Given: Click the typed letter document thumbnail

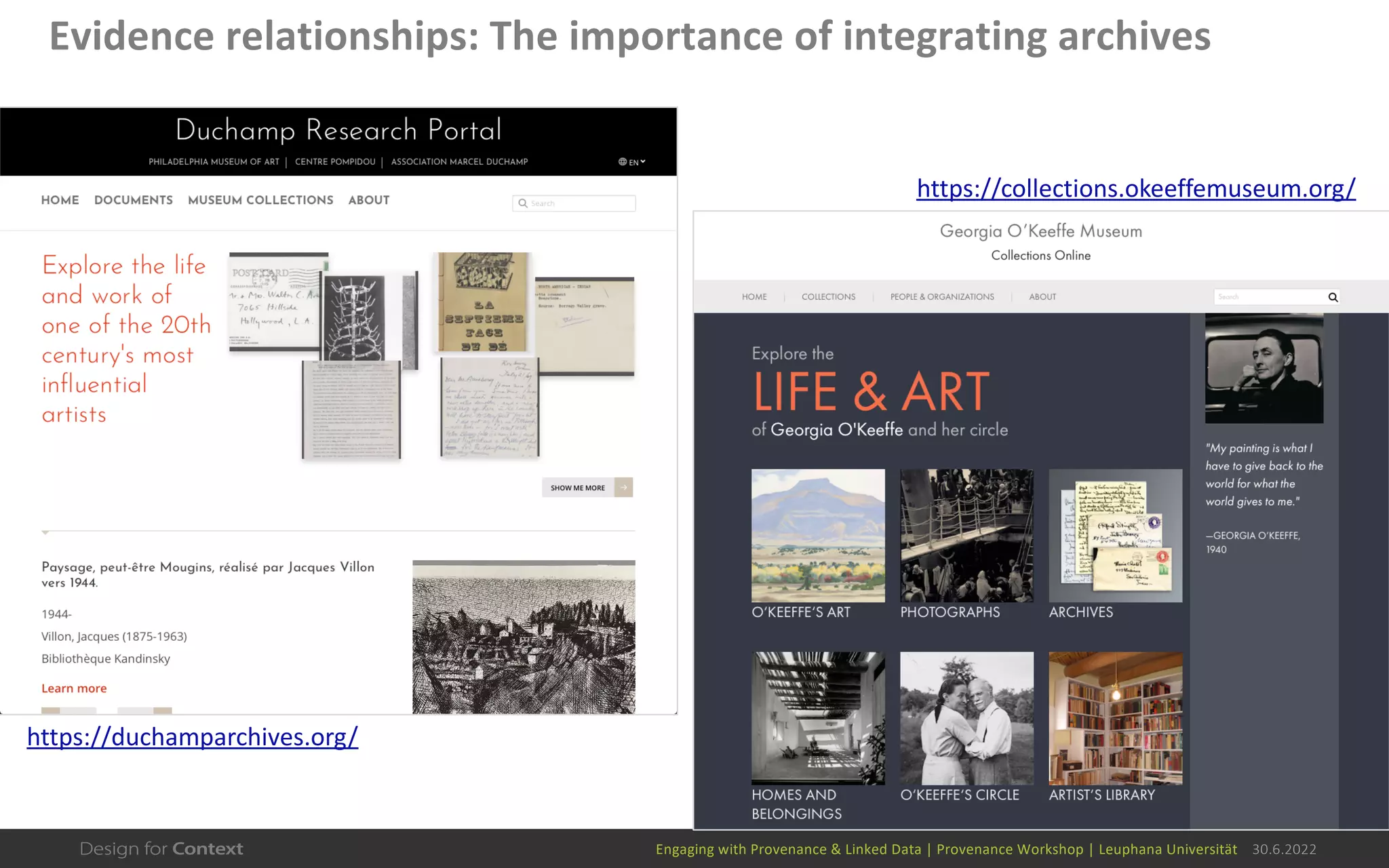Looking at the screenshot, I should tap(351, 411).
